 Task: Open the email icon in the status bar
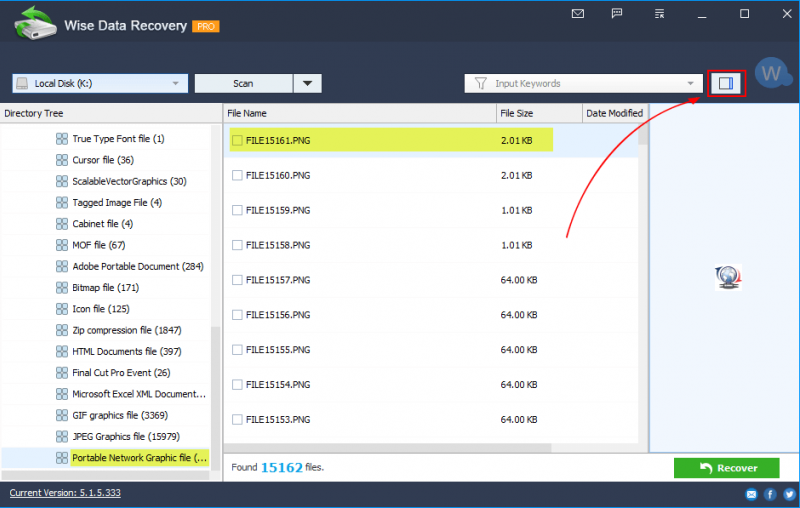751,494
